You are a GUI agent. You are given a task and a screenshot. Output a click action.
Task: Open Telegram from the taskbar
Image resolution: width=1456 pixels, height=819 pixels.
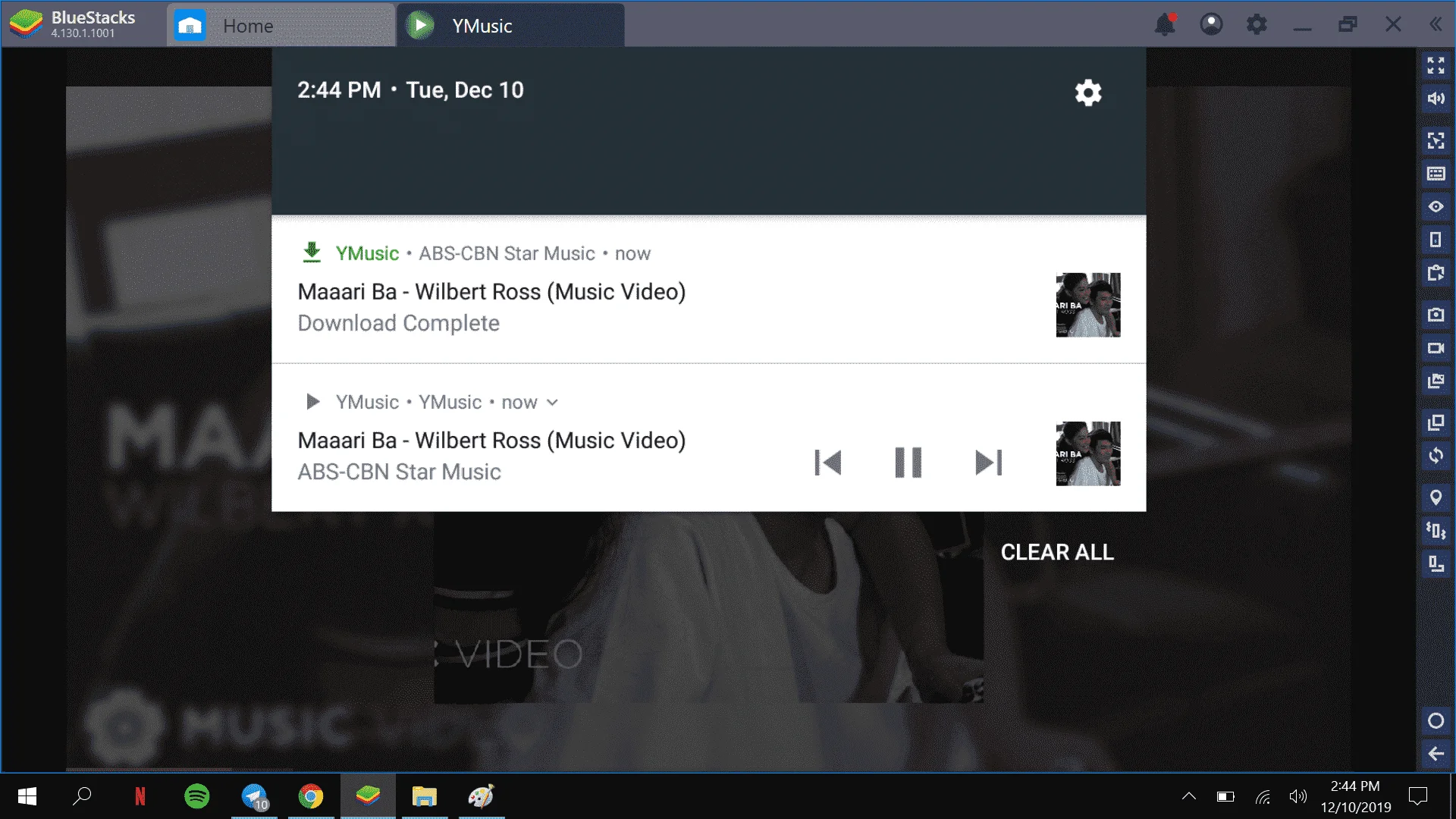point(254,796)
